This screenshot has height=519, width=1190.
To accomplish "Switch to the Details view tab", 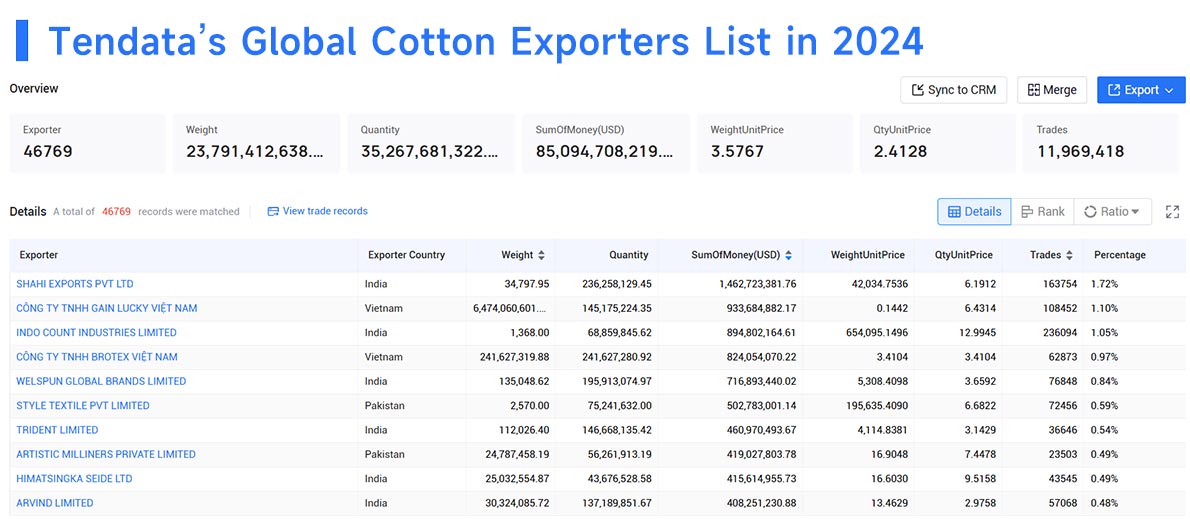I will click(x=974, y=212).
